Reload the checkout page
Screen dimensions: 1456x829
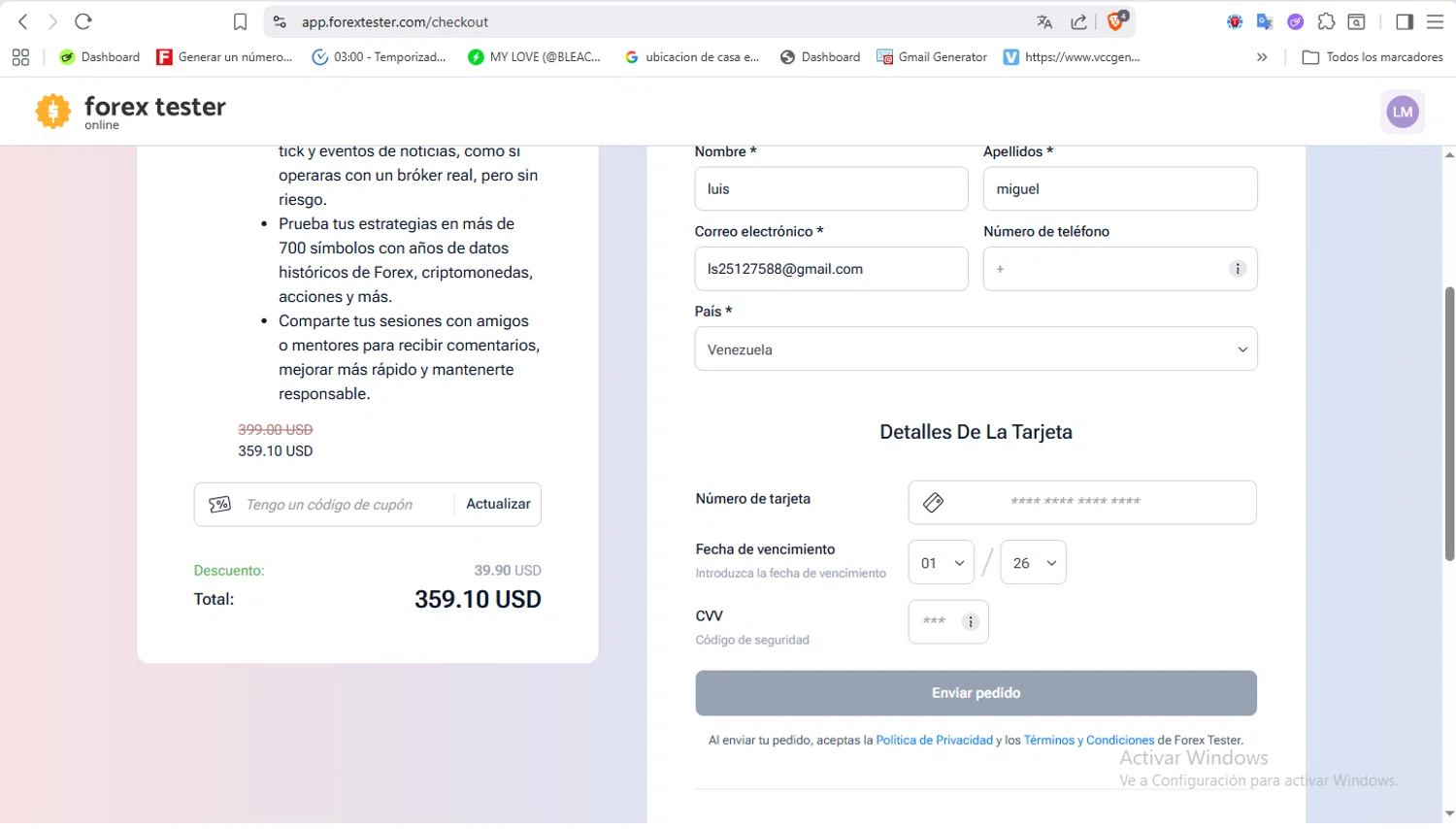(x=83, y=21)
